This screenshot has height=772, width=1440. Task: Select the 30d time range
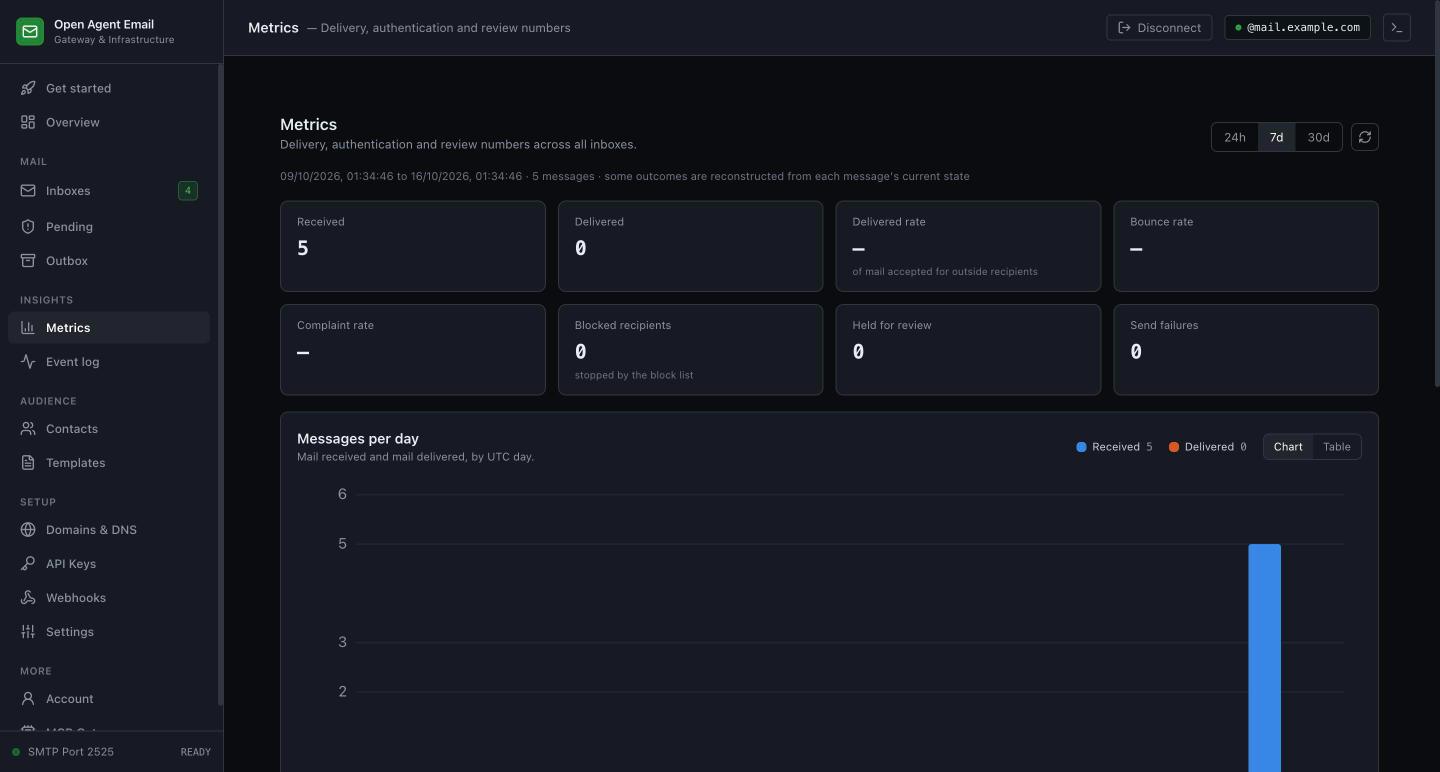click(x=1319, y=137)
